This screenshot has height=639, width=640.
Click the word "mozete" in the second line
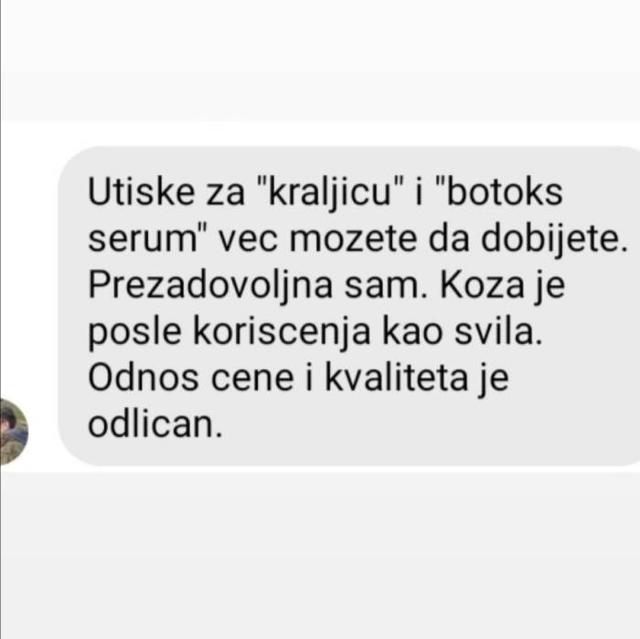pyautogui.click(x=353, y=239)
